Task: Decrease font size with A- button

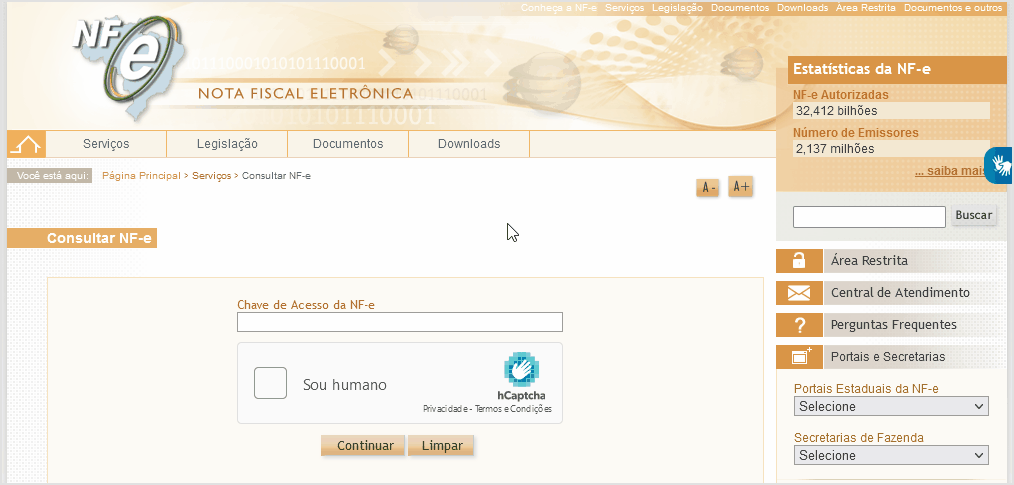Action: pos(708,188)
